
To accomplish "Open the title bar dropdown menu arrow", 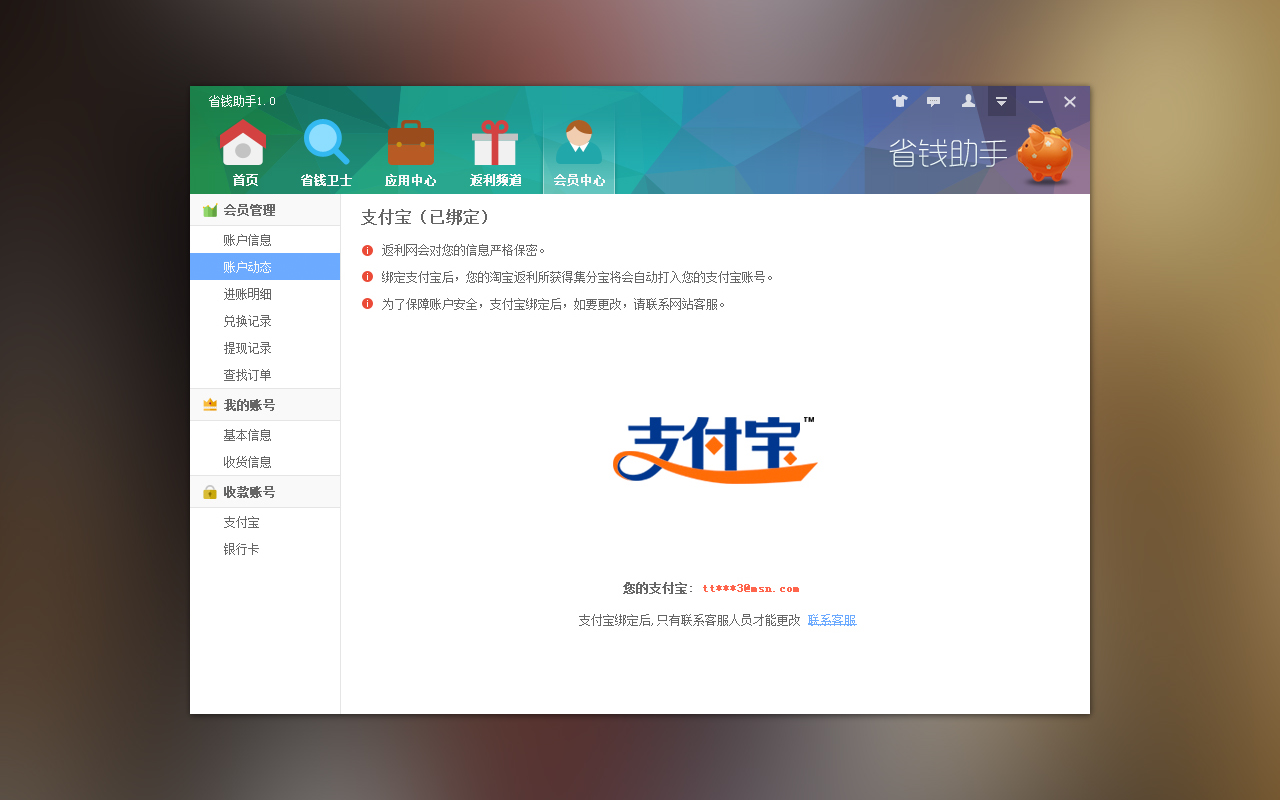I will click(1002, 101).
